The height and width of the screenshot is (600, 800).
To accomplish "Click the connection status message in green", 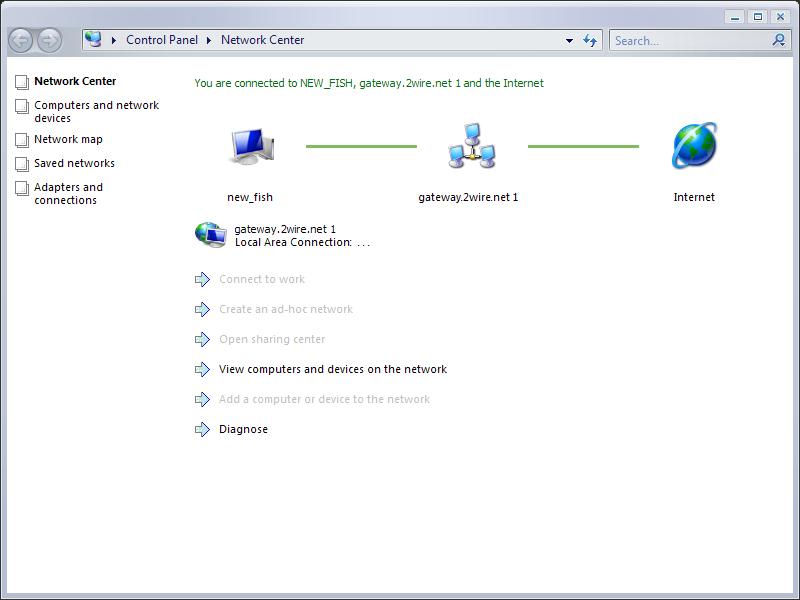I will coord(369,83).
